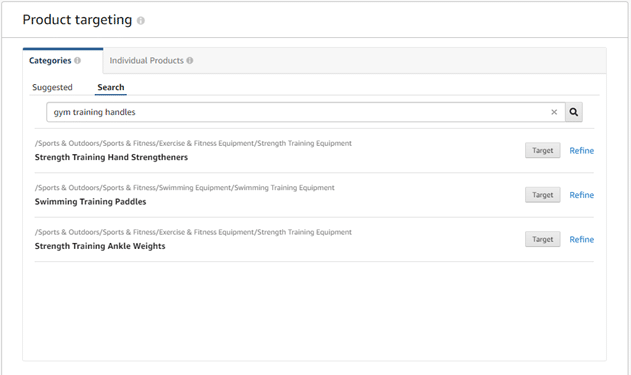This screenshot has height=375, width=631.
Task: Click into the gym training handles search field
Action: (298, 112)
